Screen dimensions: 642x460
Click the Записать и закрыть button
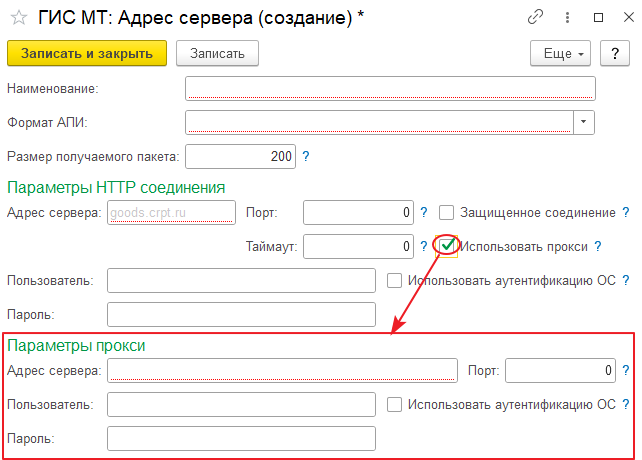click(86, 53)
